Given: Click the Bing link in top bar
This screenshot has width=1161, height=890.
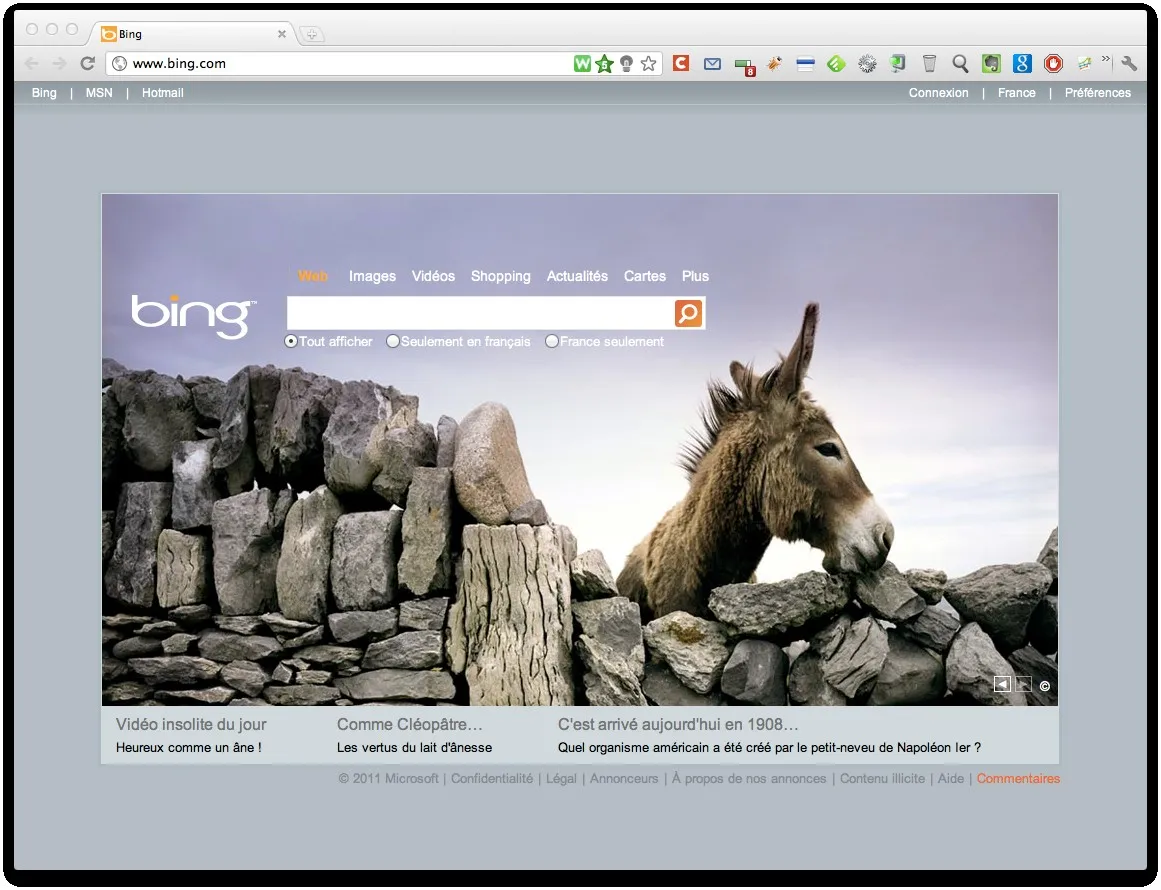Looking at the screenshot, I should pyautogui.click(x=44, y=93).
